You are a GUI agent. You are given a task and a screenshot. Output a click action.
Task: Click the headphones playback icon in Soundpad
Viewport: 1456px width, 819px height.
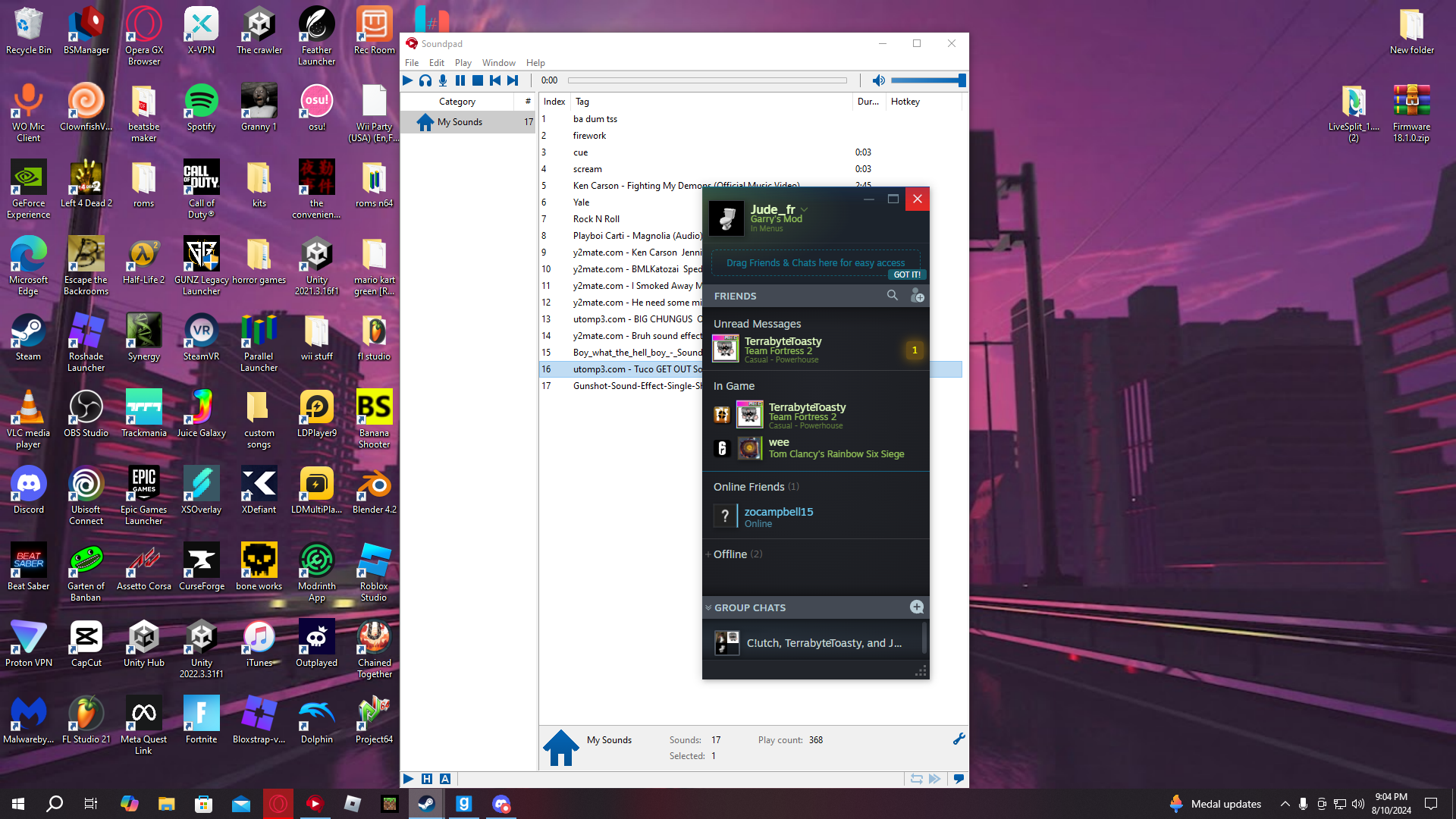[425, 80]
